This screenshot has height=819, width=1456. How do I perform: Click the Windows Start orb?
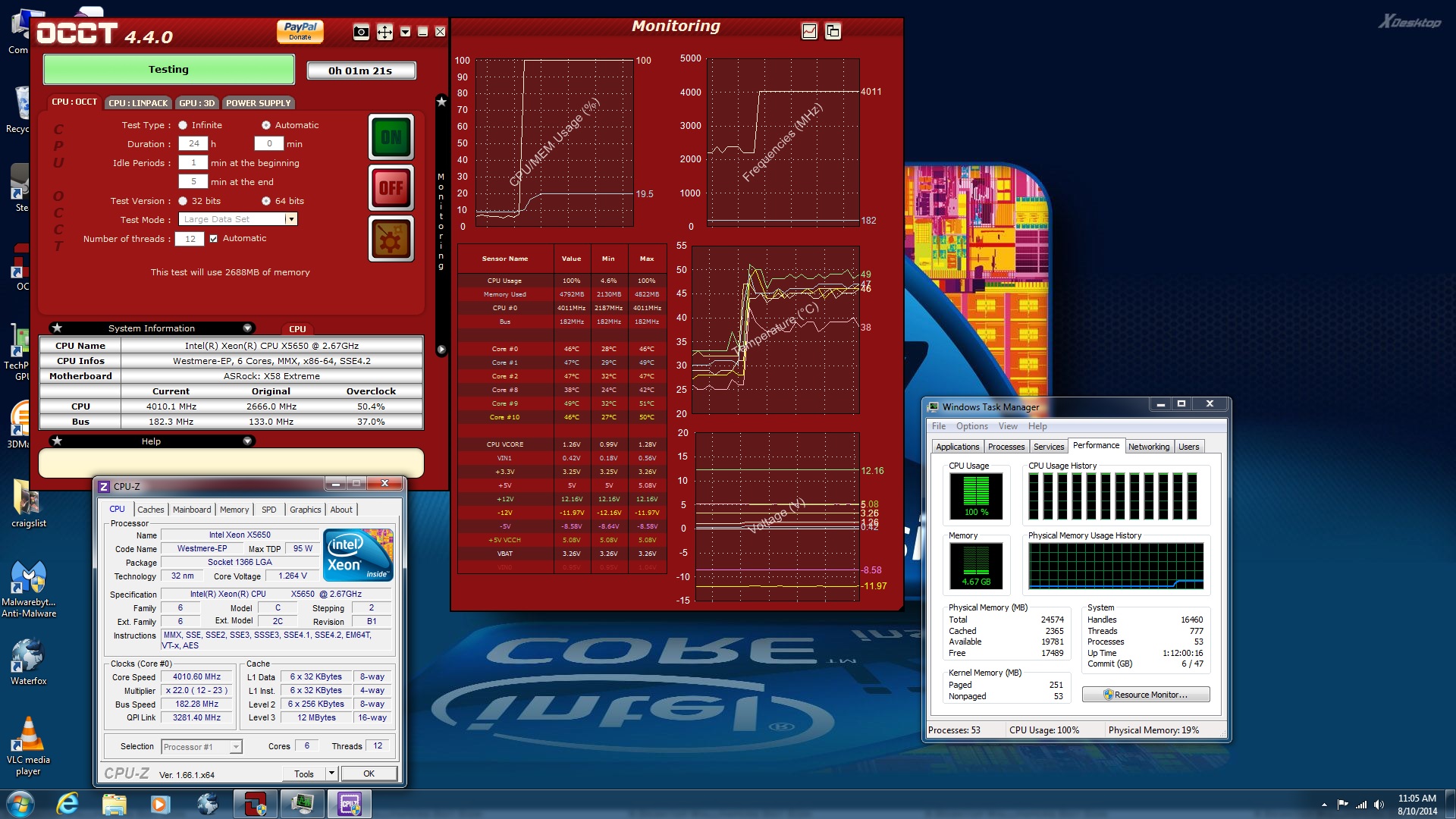click(20, 804)
